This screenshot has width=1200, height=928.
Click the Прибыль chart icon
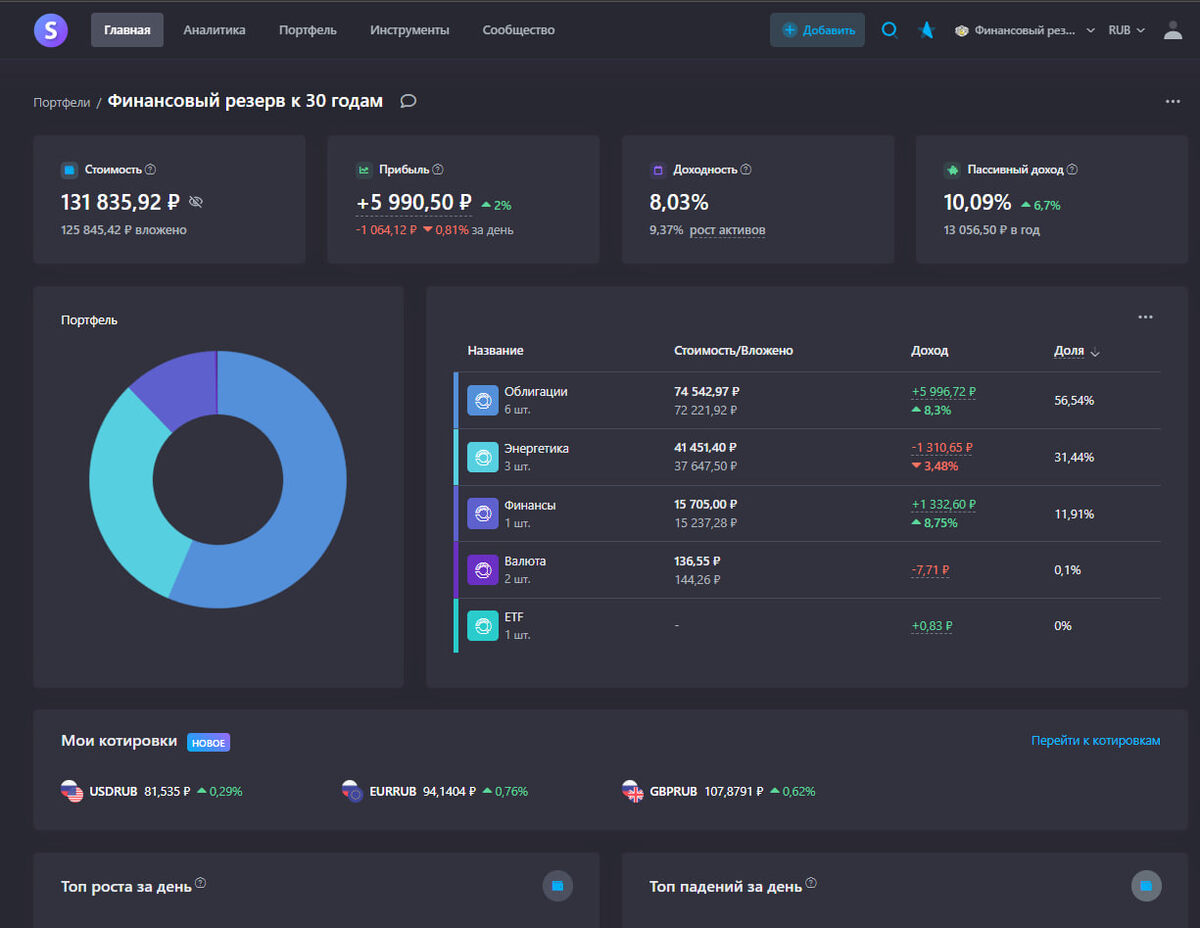366,169
